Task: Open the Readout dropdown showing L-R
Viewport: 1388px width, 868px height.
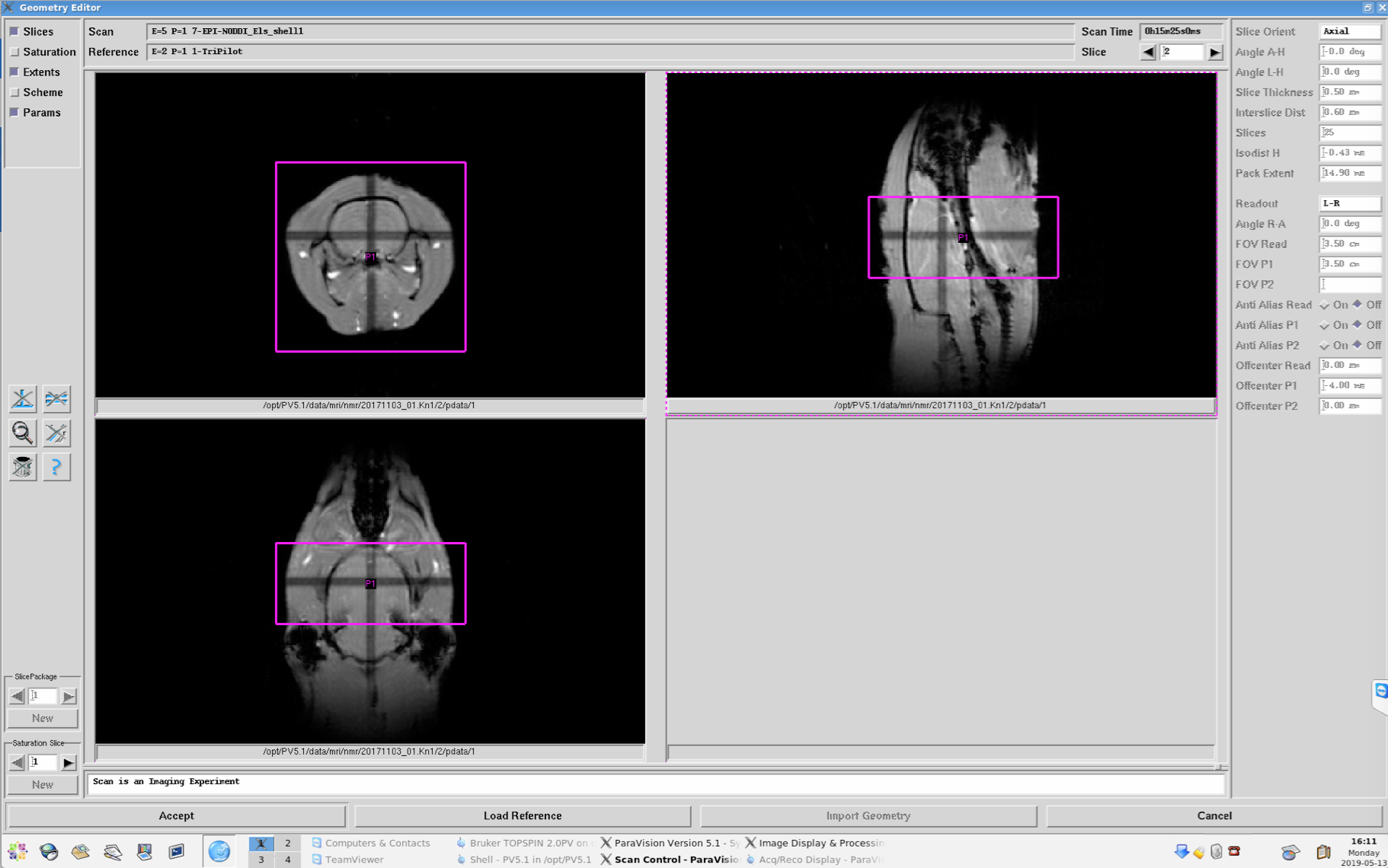Action: tap(1349, 203)
